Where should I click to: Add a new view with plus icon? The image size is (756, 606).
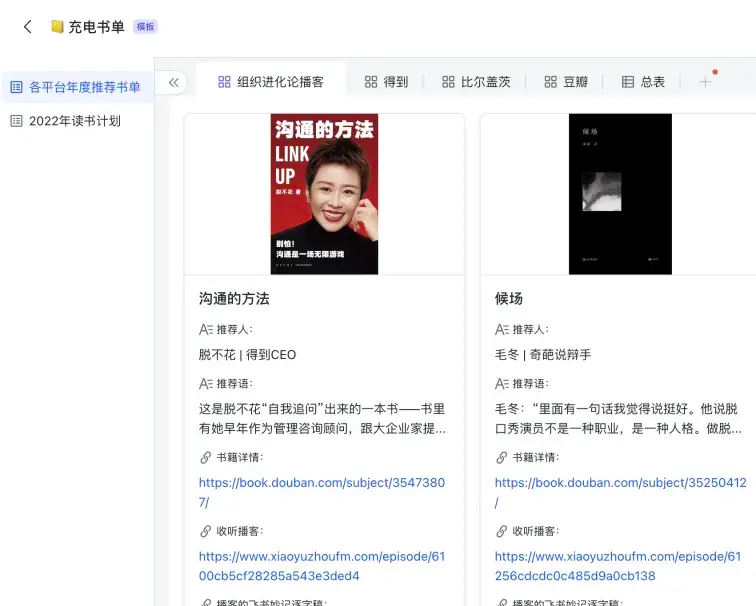[x=705, y=82]
